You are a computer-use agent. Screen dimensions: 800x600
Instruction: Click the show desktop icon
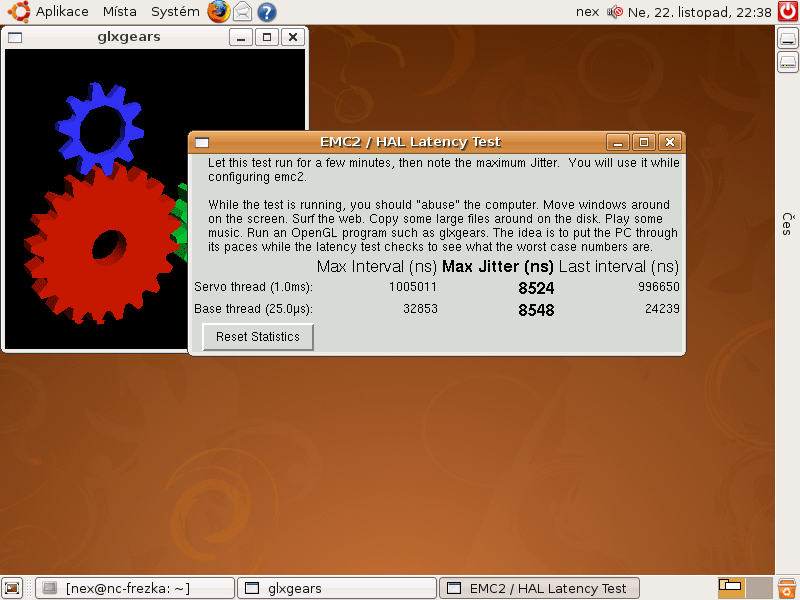coord(12,588)
